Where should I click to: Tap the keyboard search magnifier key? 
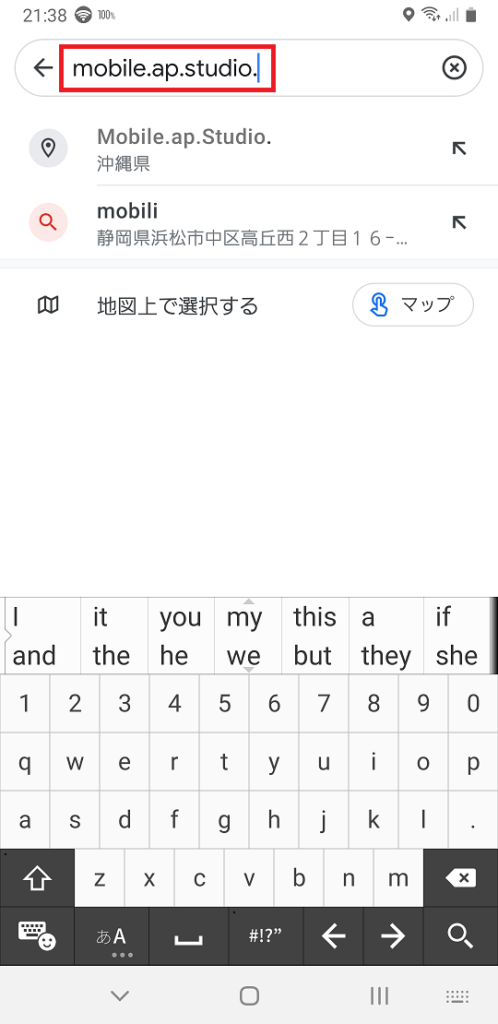point(461,936)
